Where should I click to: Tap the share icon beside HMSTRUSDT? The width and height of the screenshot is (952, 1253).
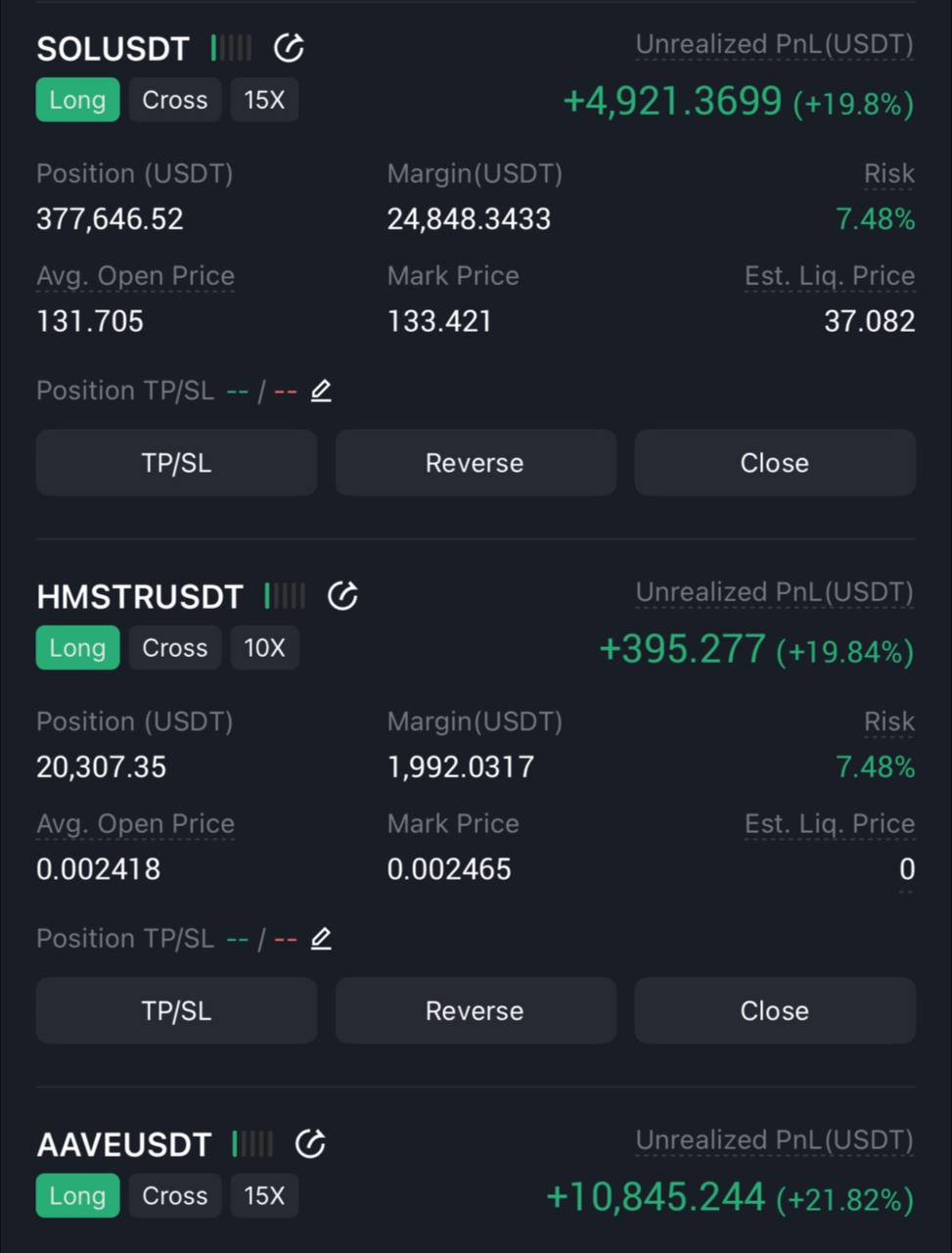tap(342, 595)
